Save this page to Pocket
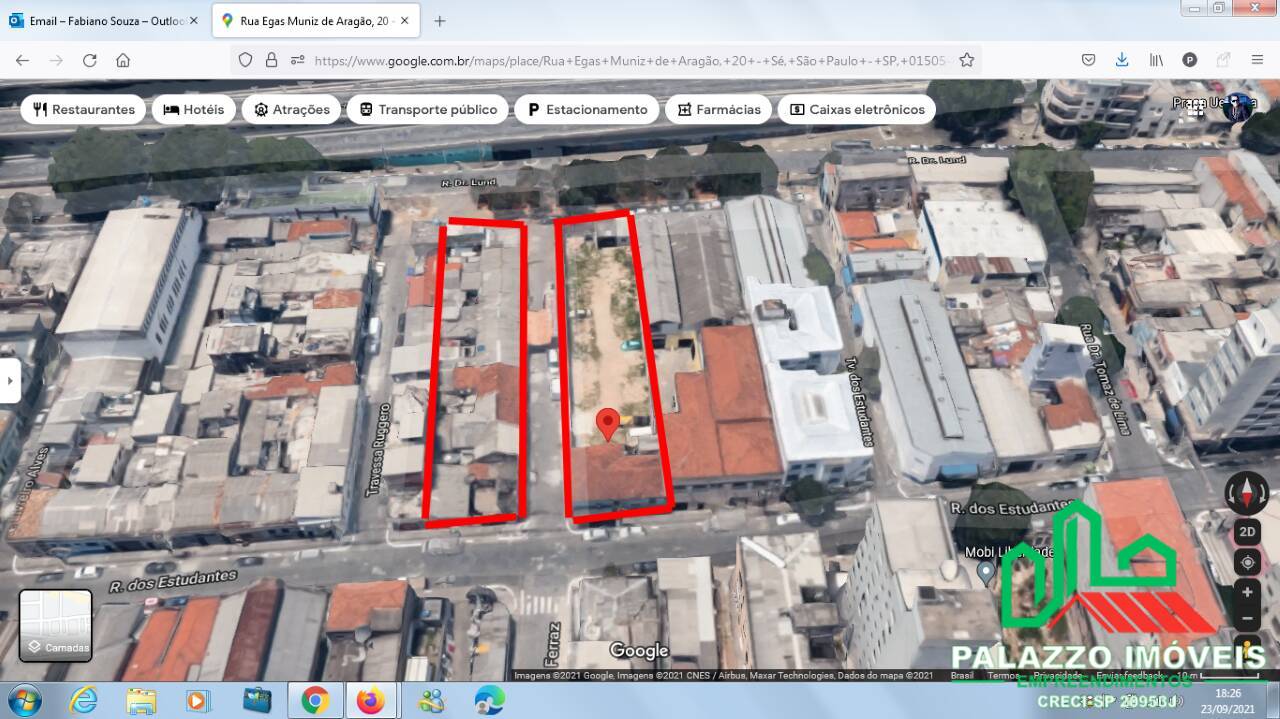The image size is (1280, 719). point(1088,60)
